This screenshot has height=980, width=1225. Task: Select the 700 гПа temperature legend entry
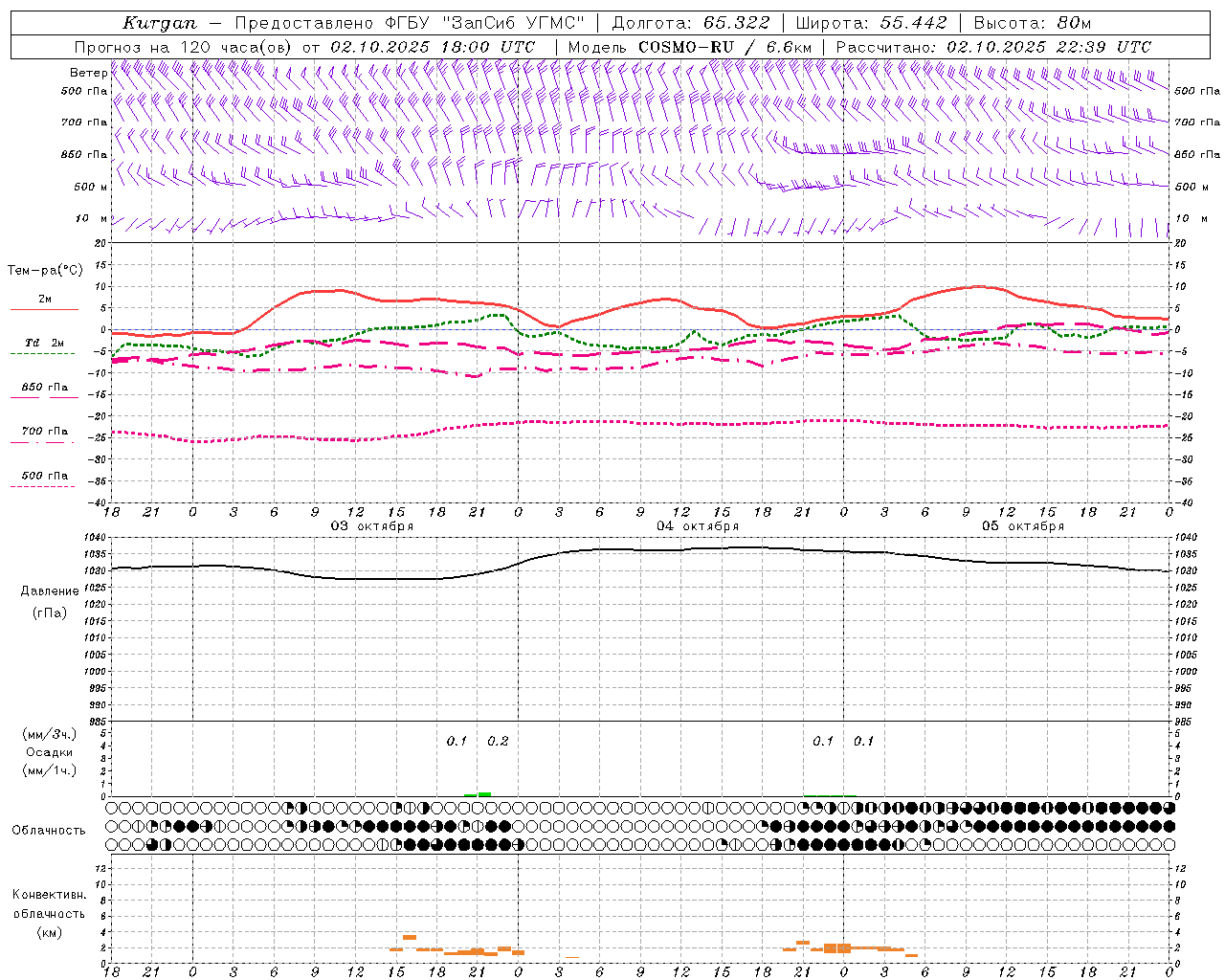45,432
